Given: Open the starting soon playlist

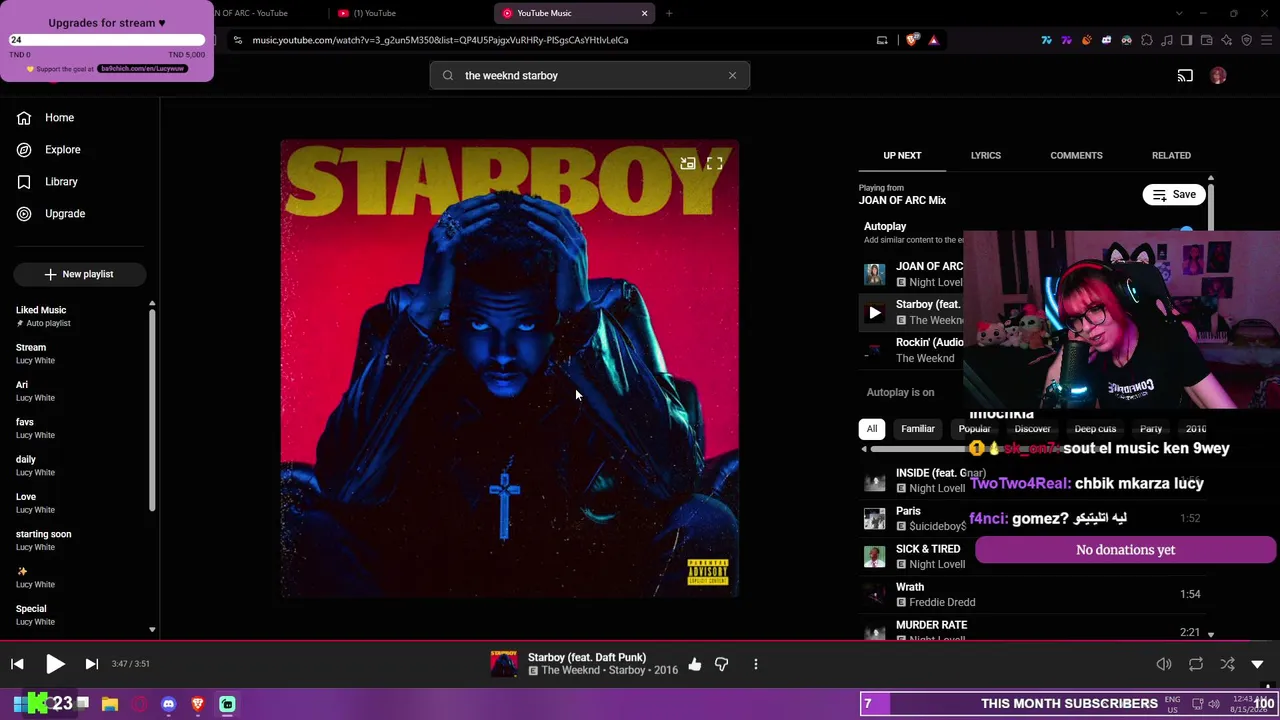Looking at the screenshot, I should pyautogui.click(x=43, y=540).
